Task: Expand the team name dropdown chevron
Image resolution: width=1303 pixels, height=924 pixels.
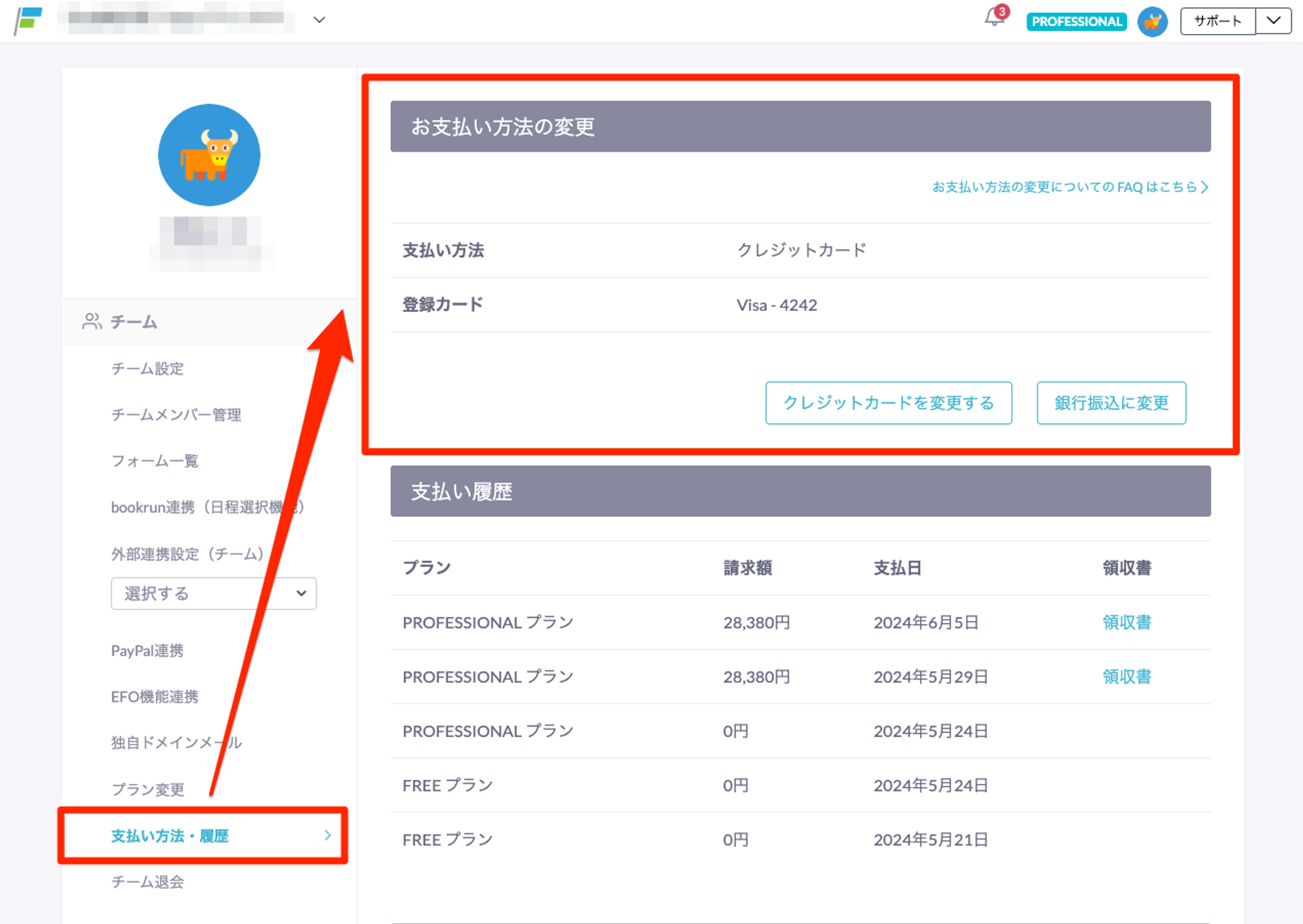Action: (x=319, y=20)
